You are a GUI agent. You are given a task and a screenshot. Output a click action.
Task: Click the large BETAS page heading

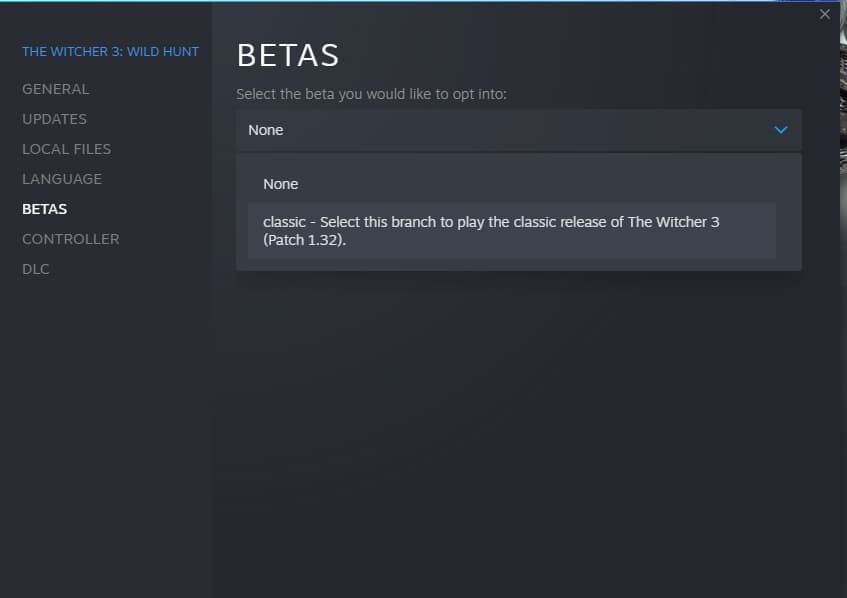pos(288,56)
